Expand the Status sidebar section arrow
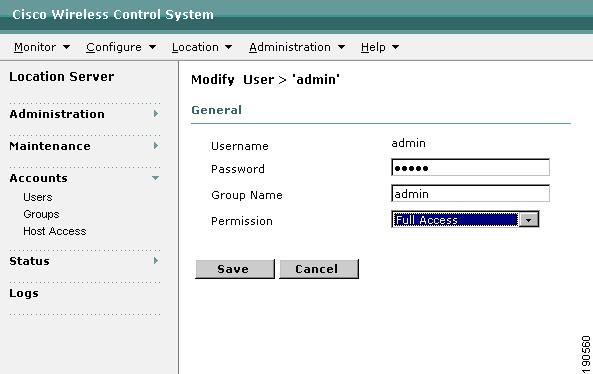This screenshot has width=593, height=374. [x=155, y=261]
